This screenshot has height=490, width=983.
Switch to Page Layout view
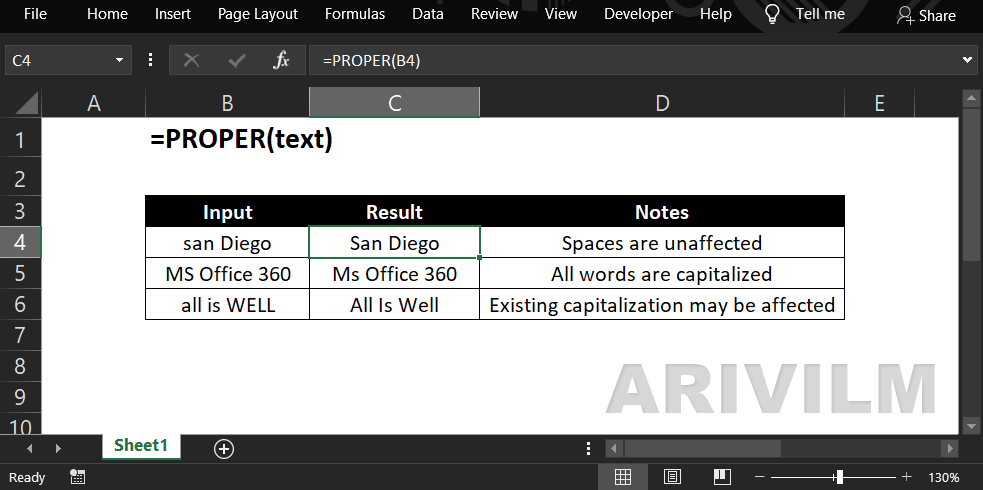point(673,477)
